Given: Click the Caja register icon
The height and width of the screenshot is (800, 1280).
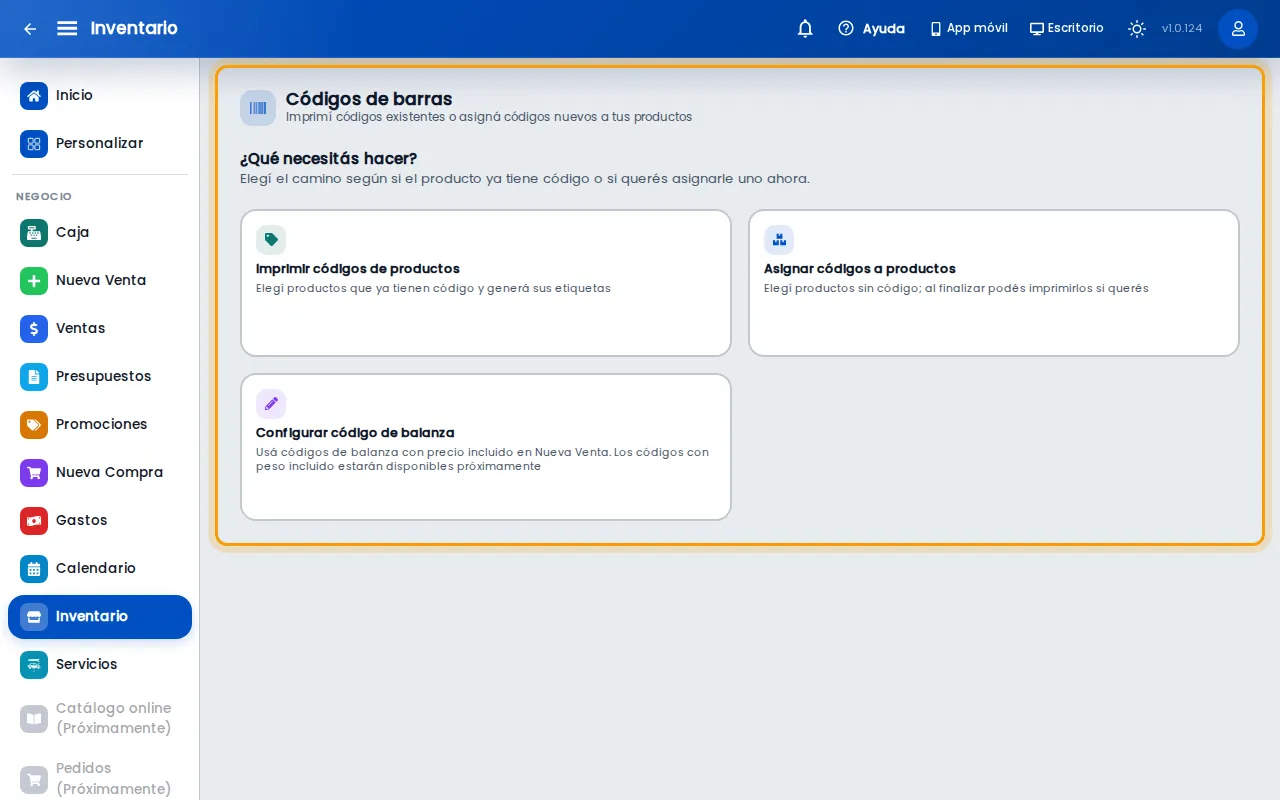Looking at the screenshot, I should coord(34,233).
